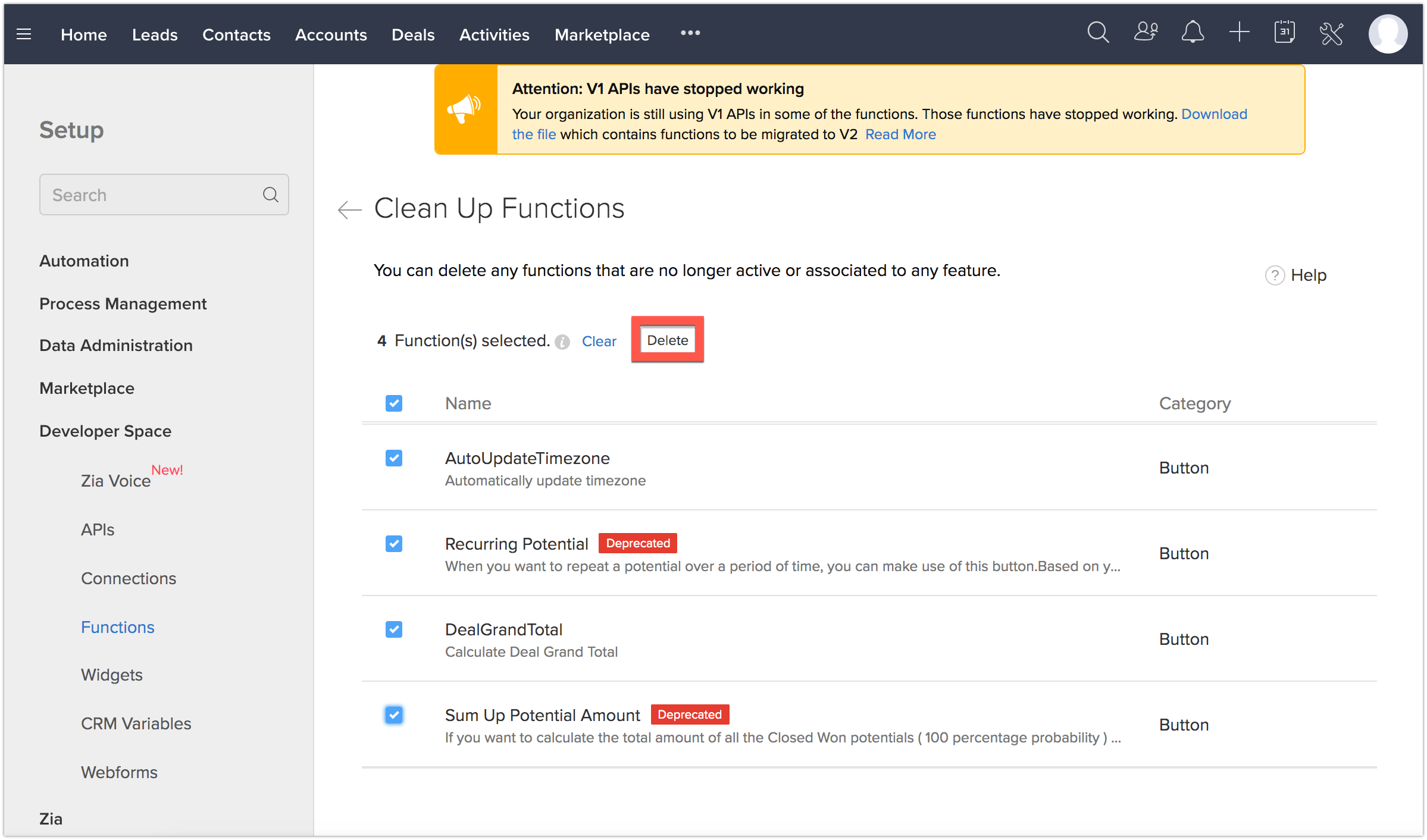Image resolution: width=1427 pixels, height=840 pixels.
Task: Open the Contacts tab
Action: pos(236,35)
